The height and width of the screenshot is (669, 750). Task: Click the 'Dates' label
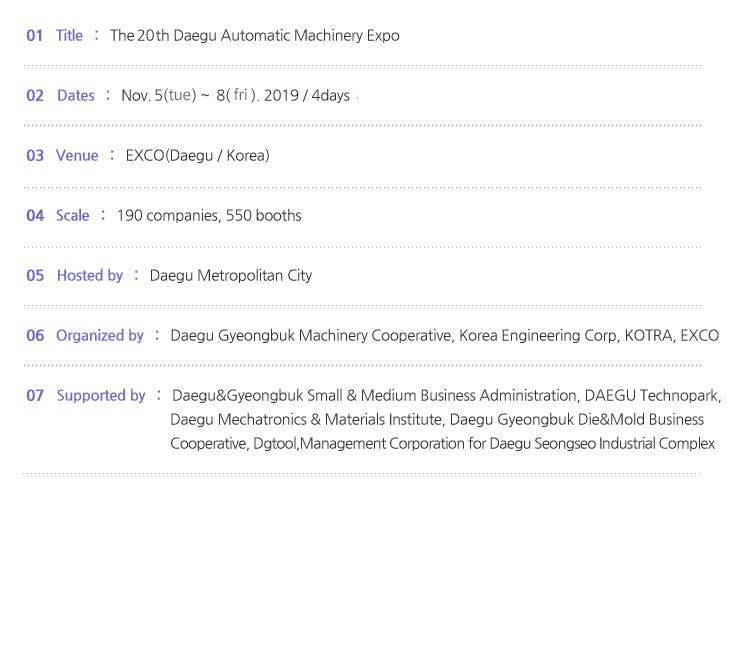pos(76,95)
